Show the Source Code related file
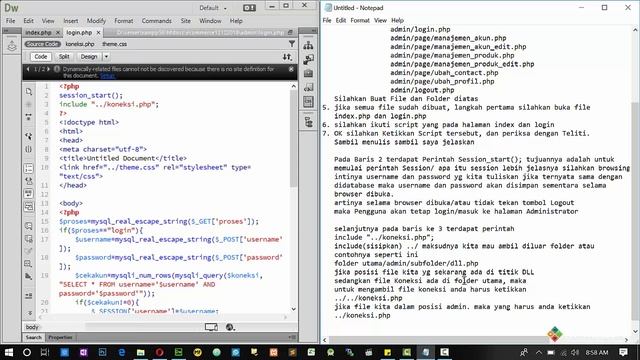The height and width of the screenshot is (360, 640). (42, 44)
